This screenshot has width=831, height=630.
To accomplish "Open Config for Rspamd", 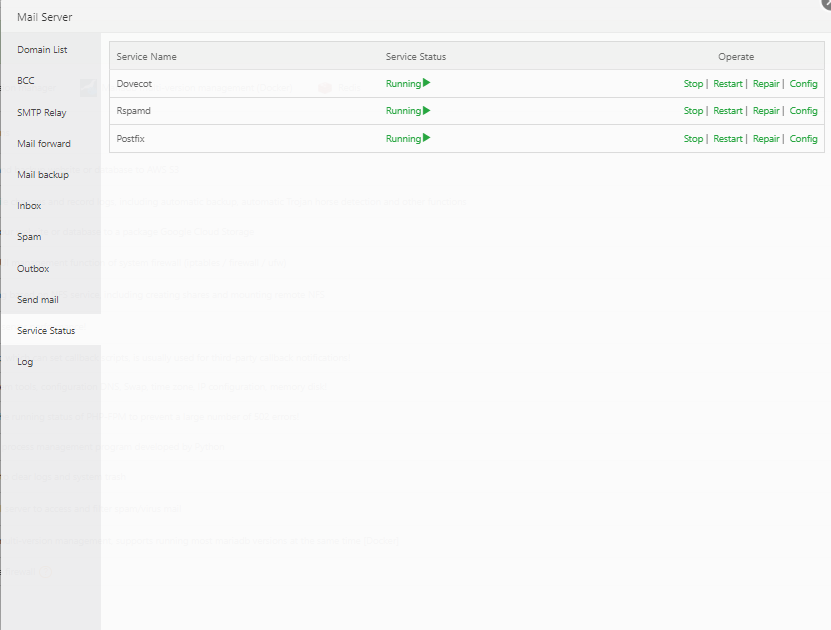I will click(803, 111).
